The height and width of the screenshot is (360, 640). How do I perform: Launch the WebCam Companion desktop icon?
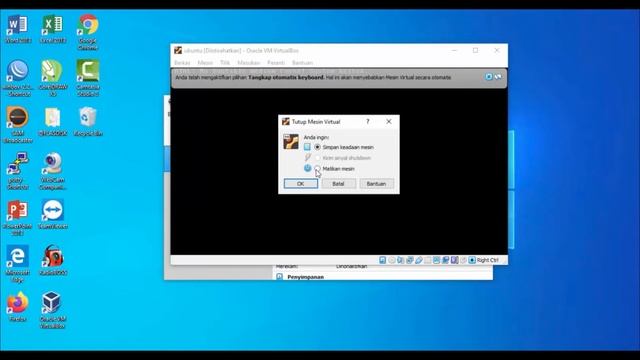(53, 171)
